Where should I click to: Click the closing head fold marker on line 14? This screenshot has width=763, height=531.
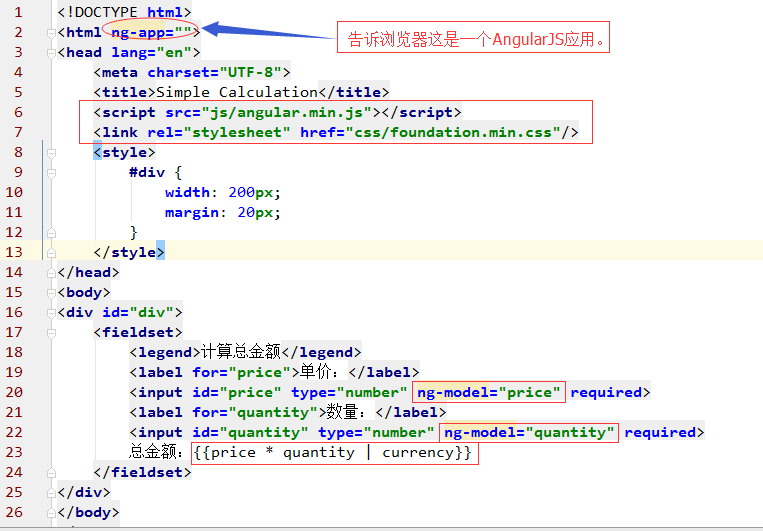(x=51, y=273)
